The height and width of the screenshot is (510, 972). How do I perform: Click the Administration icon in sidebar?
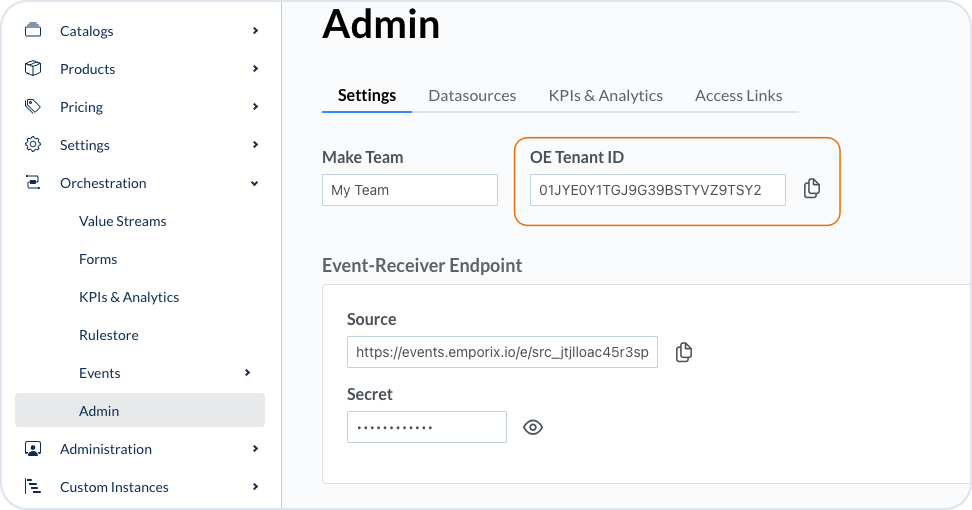33,449
